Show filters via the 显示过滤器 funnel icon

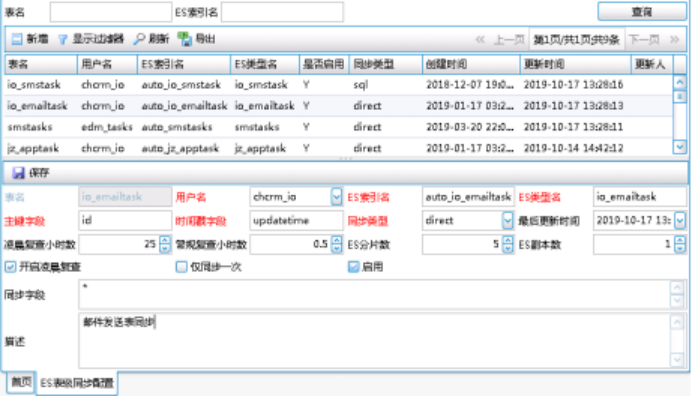(x=63, y=40)
